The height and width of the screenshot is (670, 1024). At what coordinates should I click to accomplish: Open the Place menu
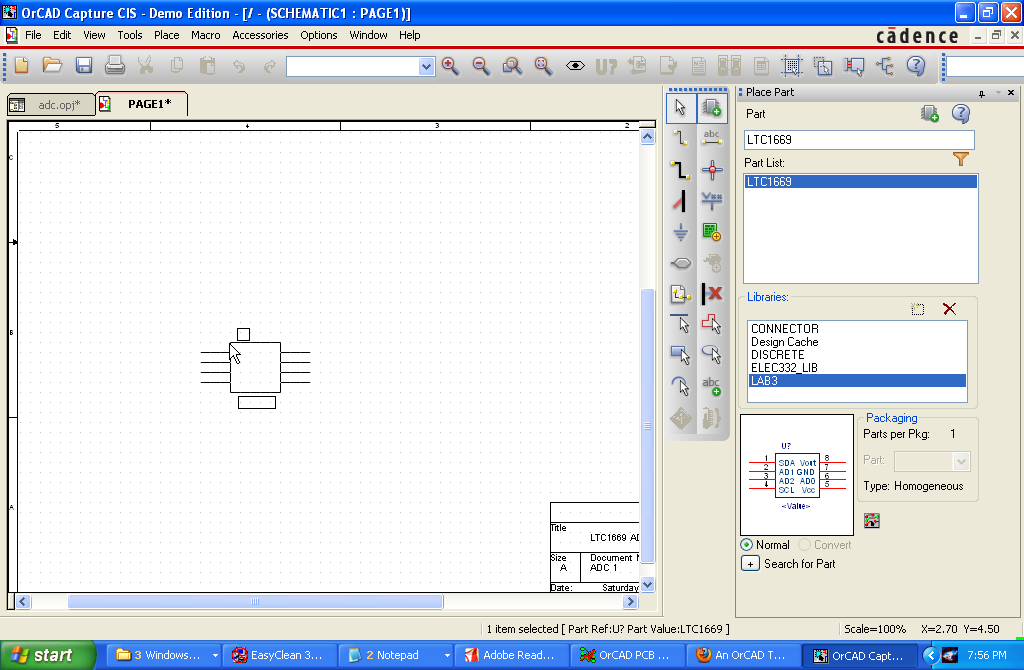(x=167, y=35)
